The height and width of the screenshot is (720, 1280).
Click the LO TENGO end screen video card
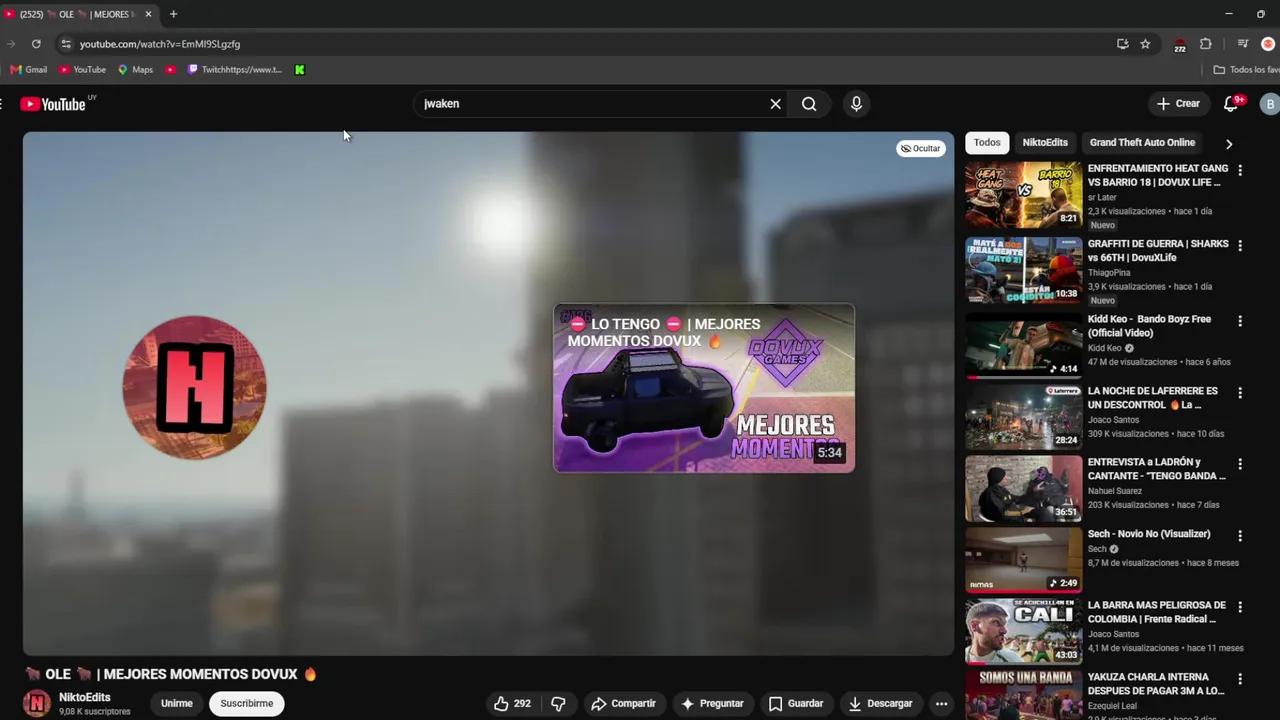point(704,388)
